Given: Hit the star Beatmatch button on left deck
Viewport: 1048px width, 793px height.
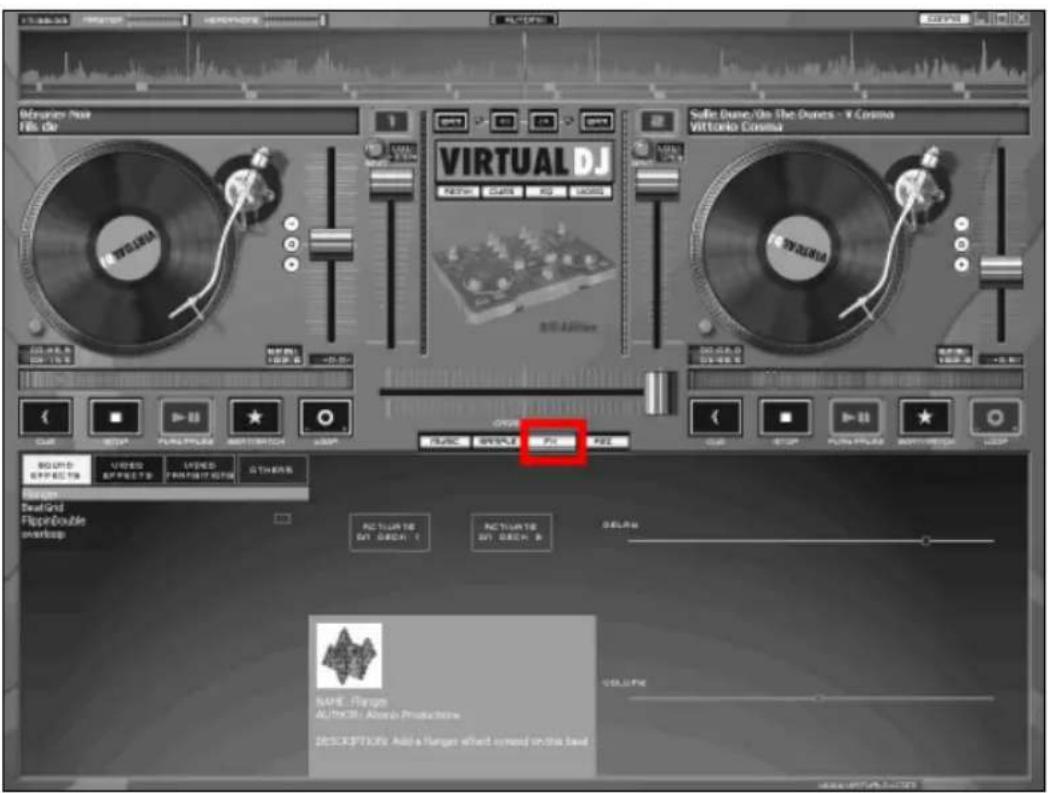Looking at the screenshot, I should [x=255, y=417].
